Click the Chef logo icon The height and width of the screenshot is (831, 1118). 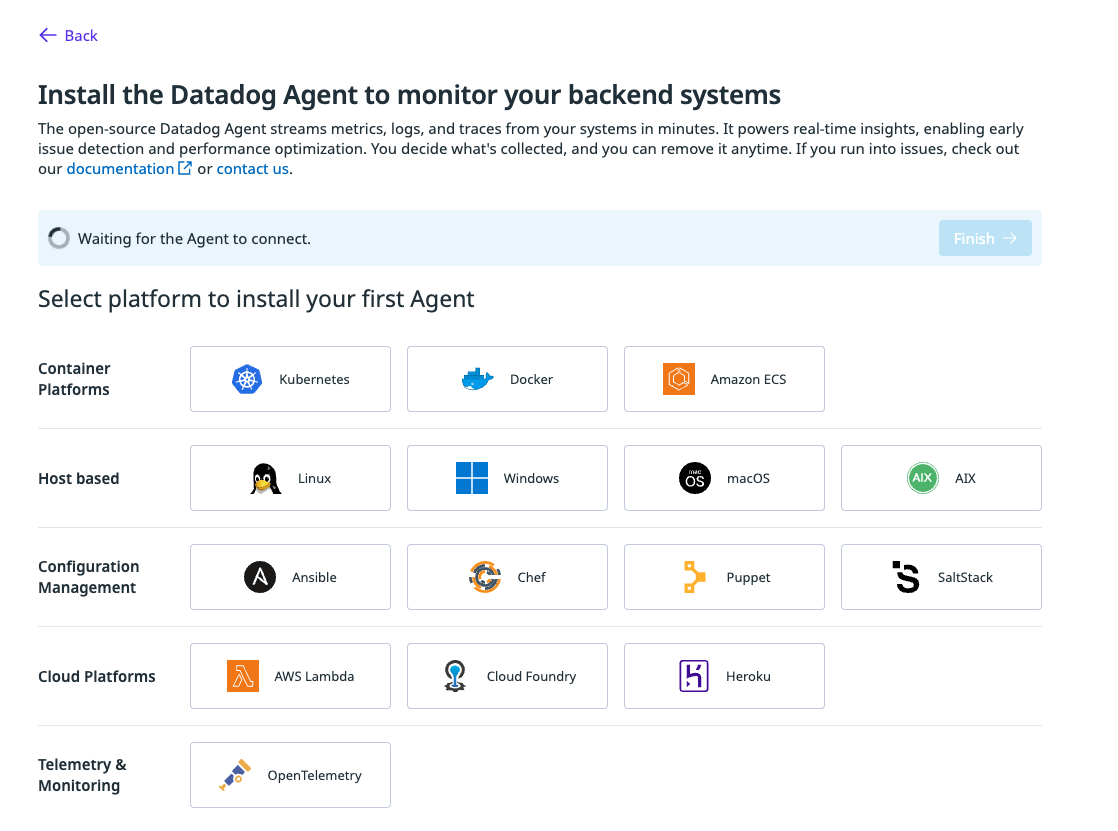tap(486, 577)
